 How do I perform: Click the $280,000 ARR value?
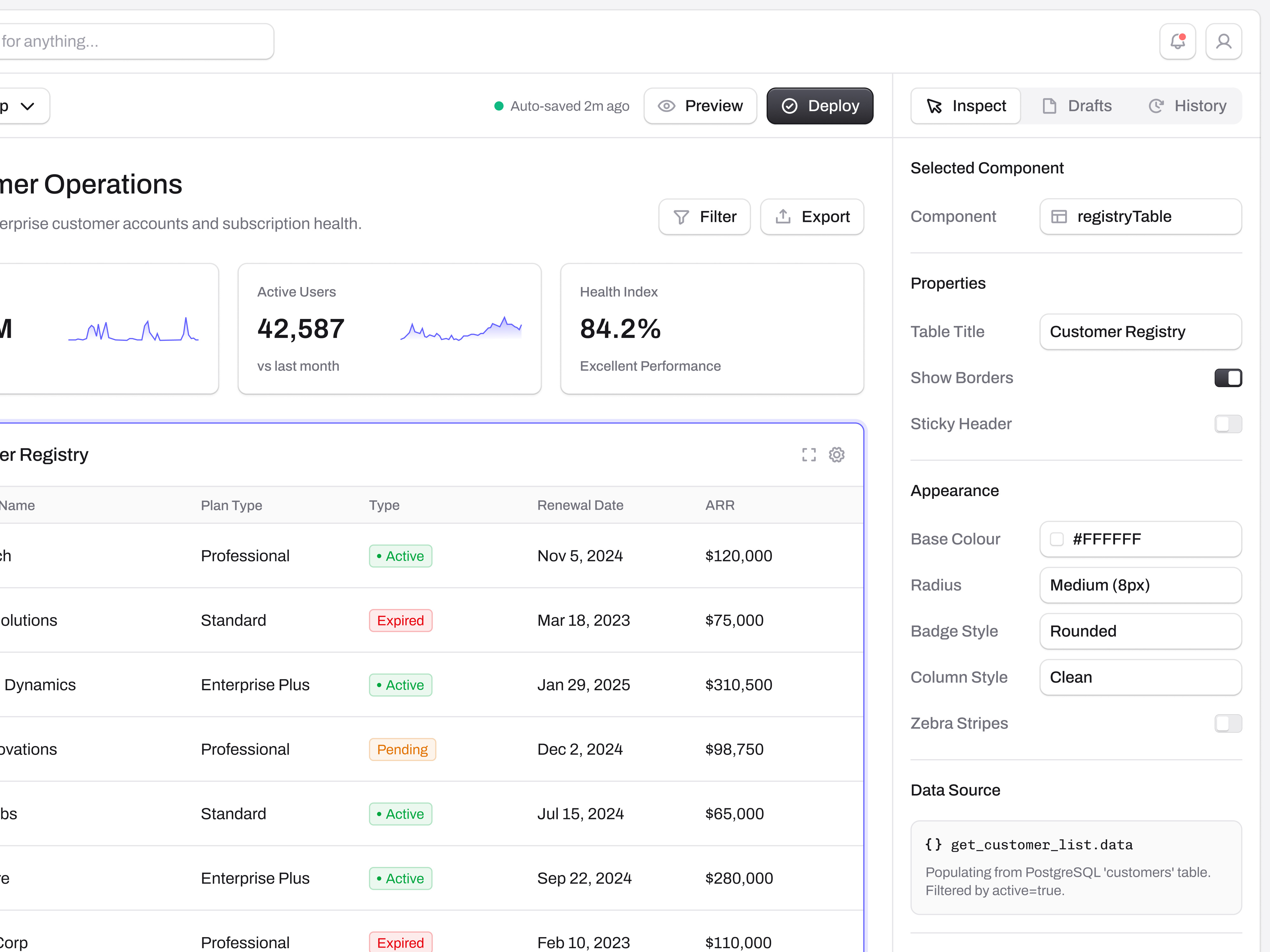[x=739, y=879]
